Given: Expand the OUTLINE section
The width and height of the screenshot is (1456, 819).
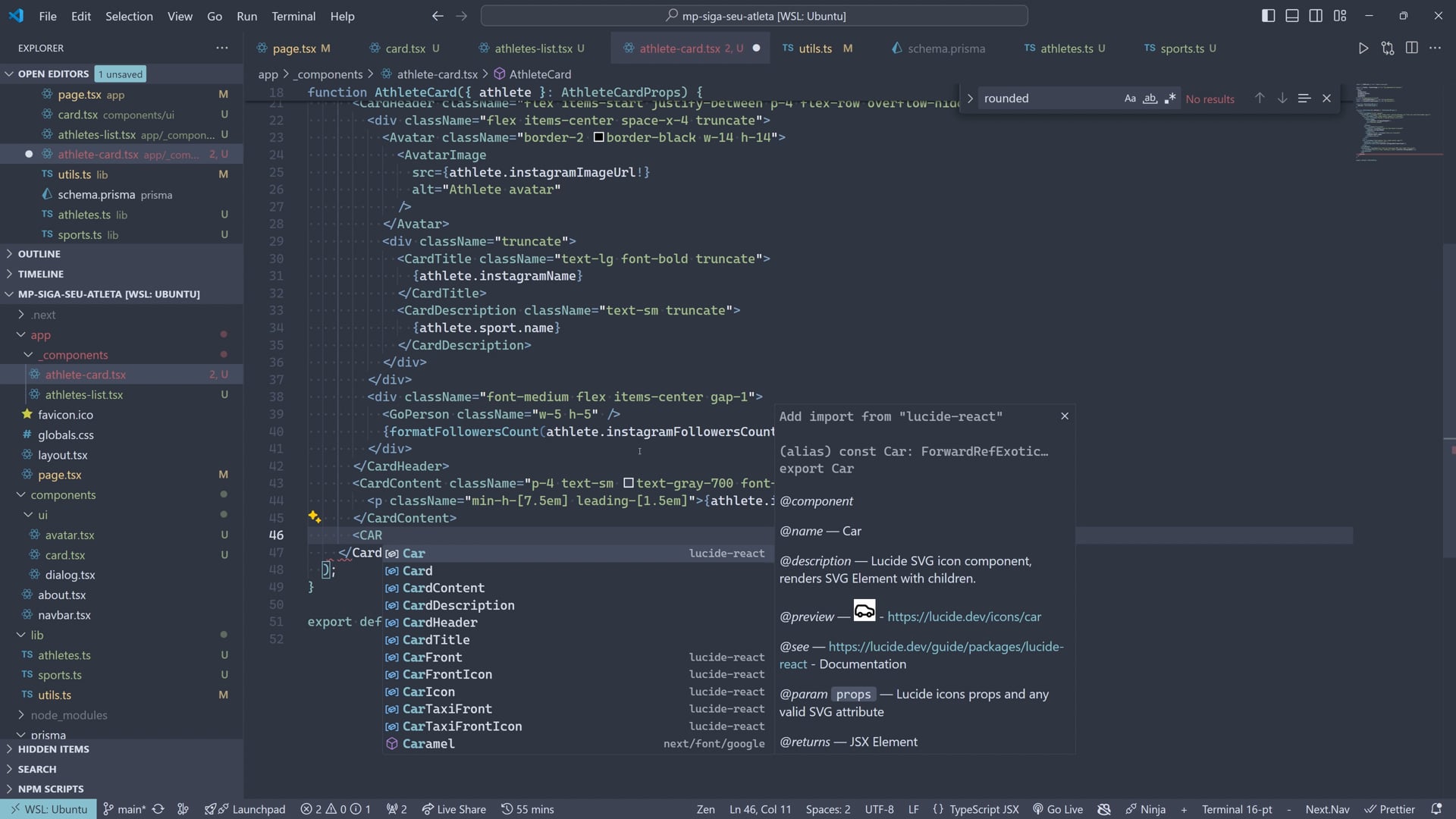Looking at the screenshot, I should [39, 254].
